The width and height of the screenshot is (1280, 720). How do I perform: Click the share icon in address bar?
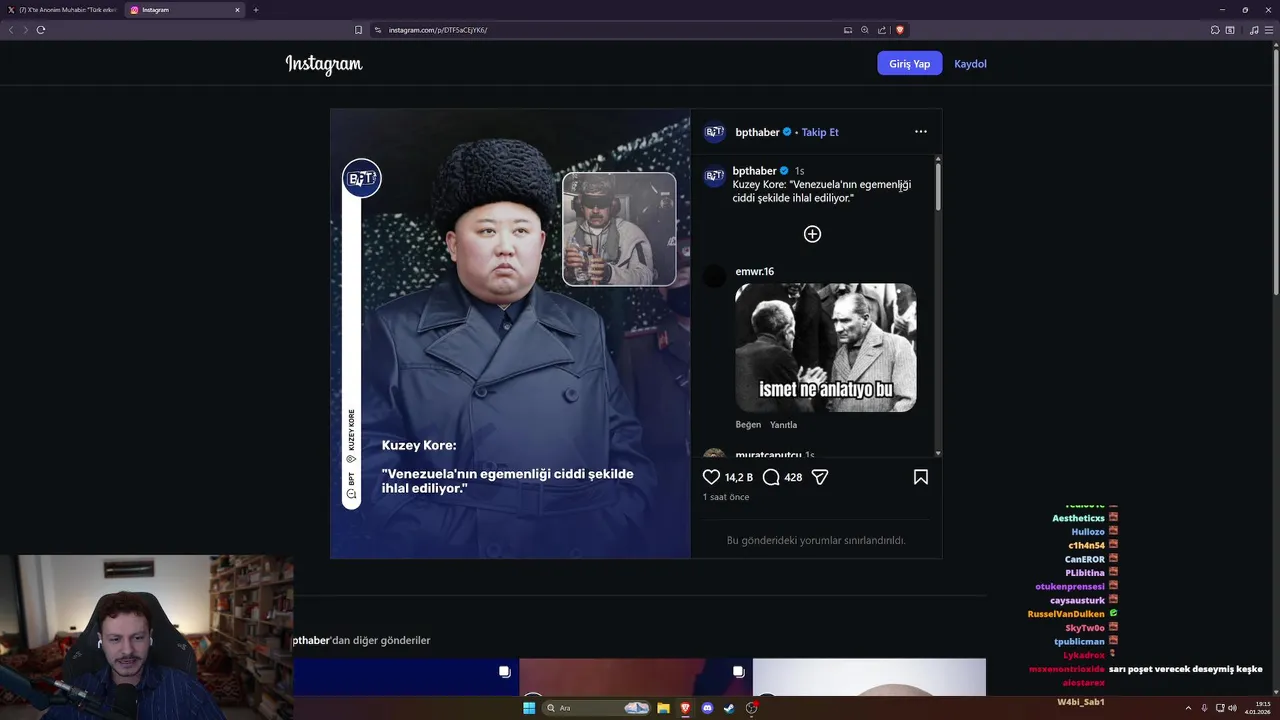(882, 30)
